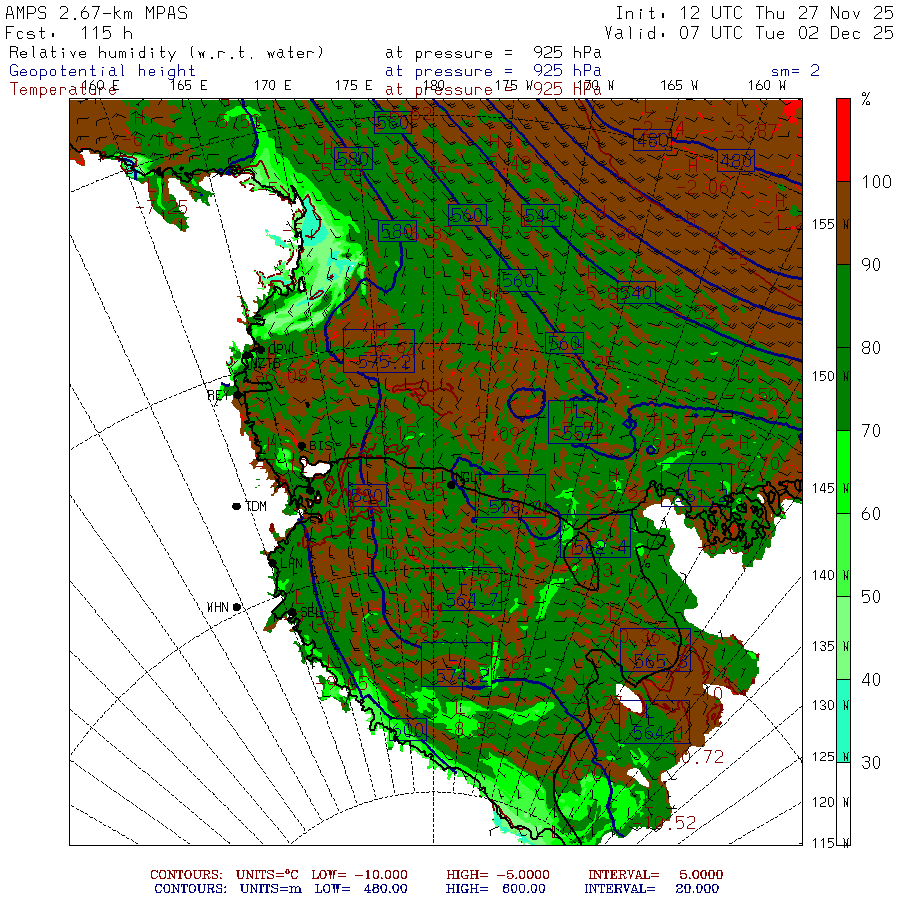This screenshot has width=900, height=900.
Task: Click the red '-10.52' temperature value
Action: pyautogui.click(x=667, y=823)
